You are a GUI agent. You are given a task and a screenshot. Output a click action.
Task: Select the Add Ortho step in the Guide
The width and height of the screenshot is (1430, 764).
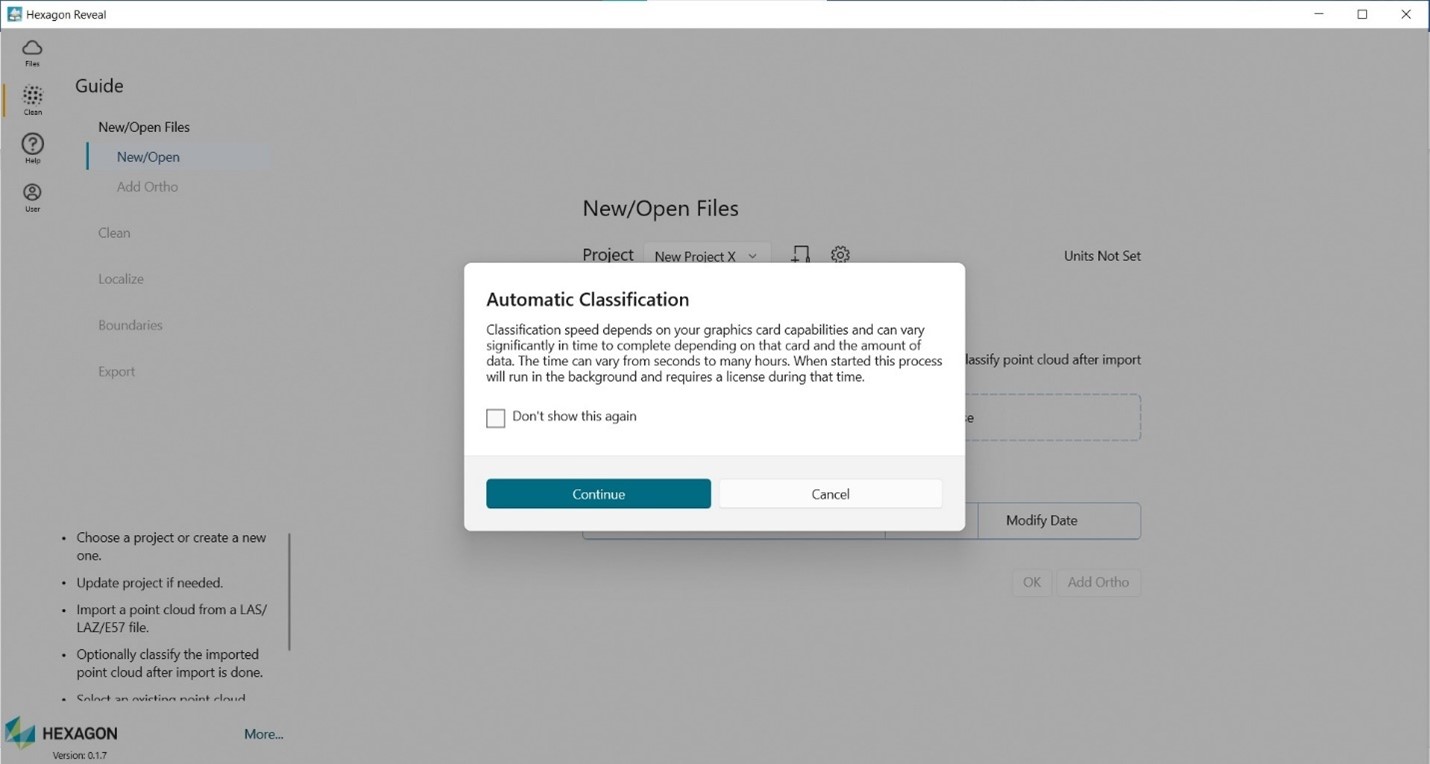(x=147, y=186)
